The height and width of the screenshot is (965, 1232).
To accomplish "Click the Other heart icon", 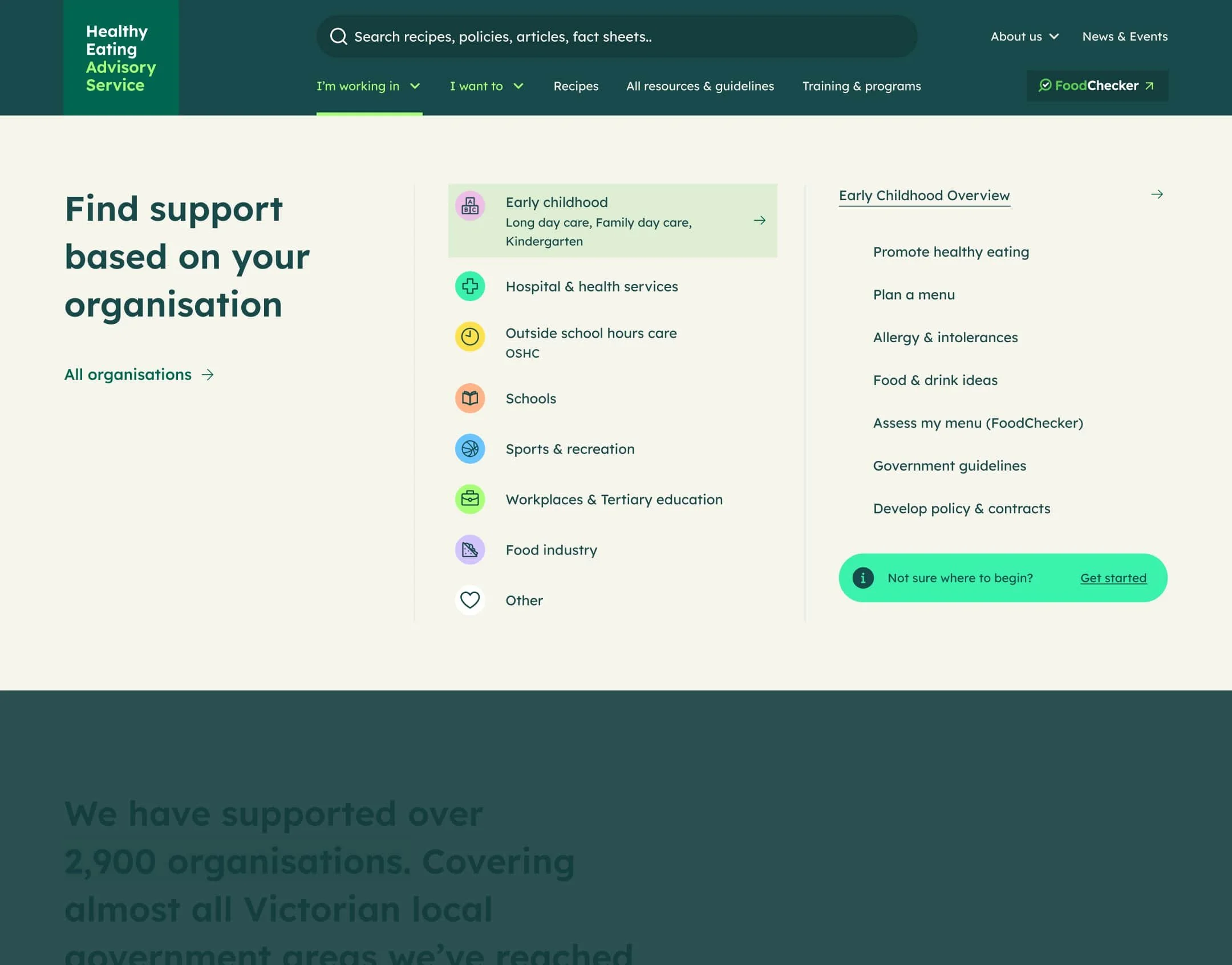I will click(469, 600).
